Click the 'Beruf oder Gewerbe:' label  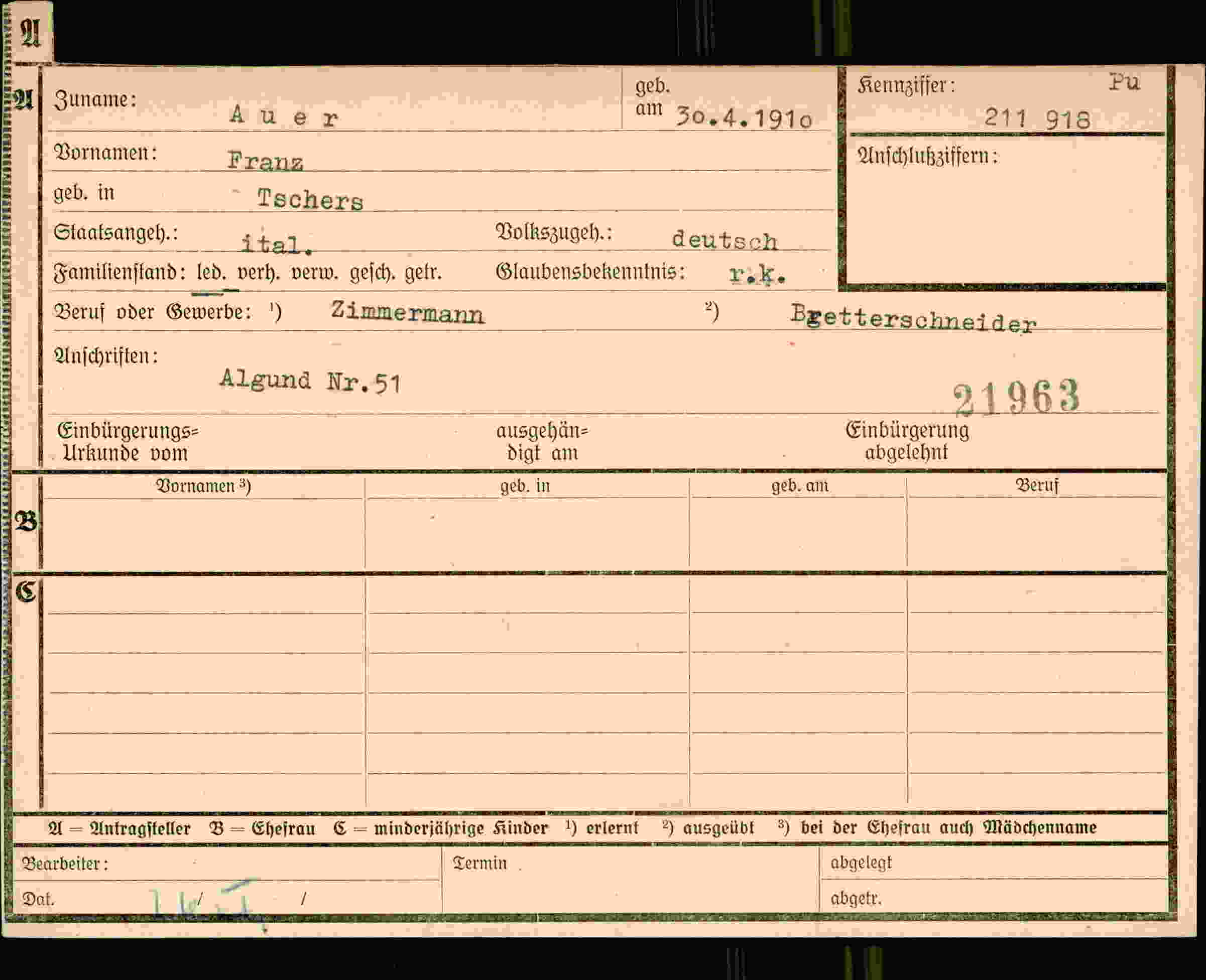click(153, 312)
